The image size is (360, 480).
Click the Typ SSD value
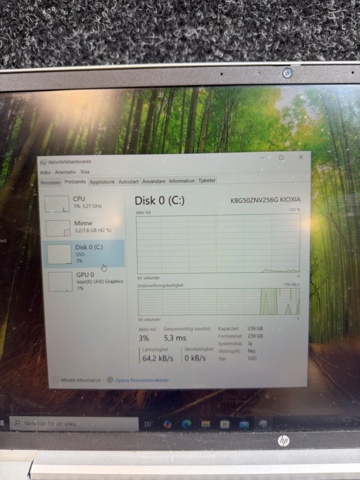pyautogui.click(x=252, y=358)
